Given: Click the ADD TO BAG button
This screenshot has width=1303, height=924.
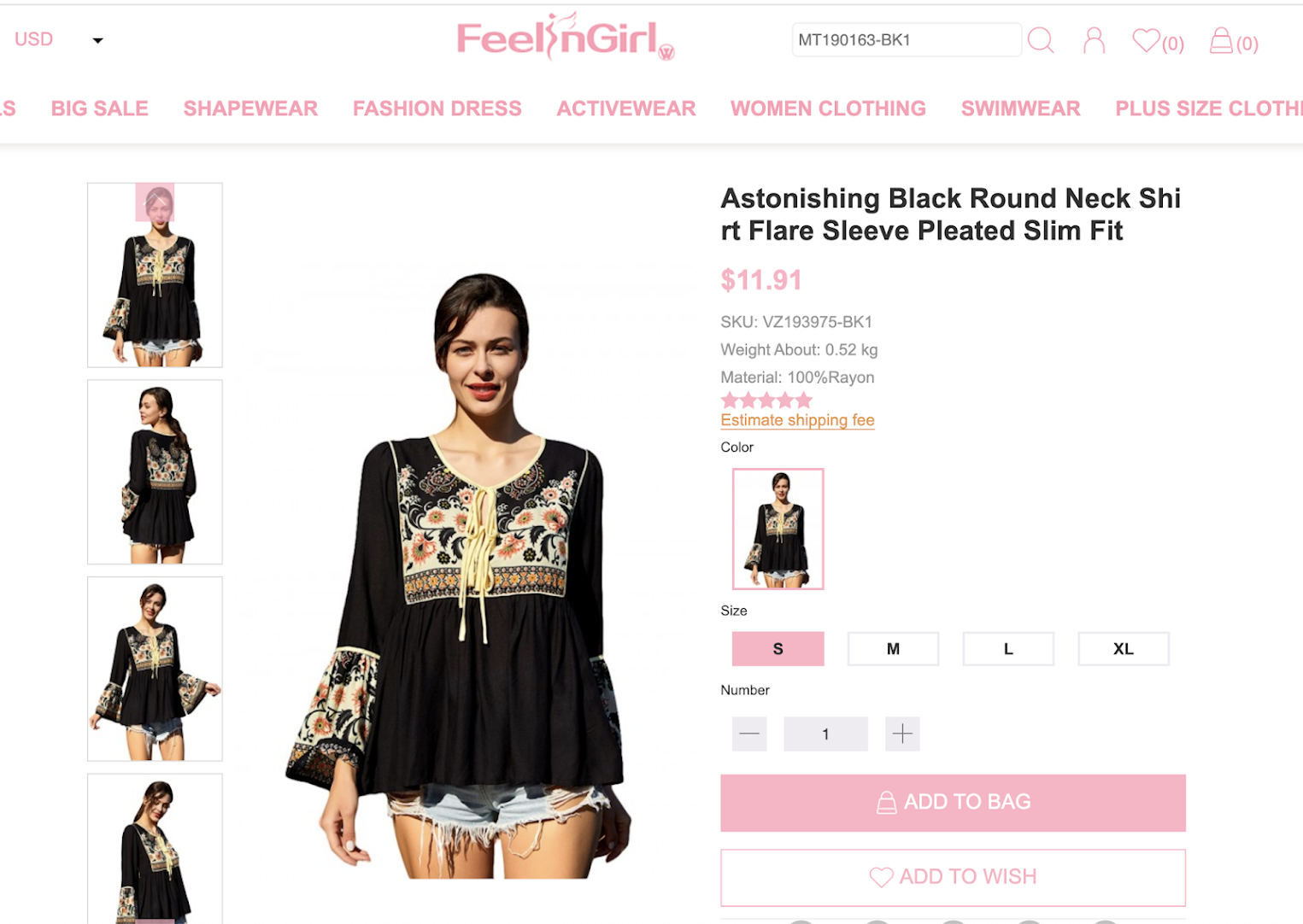Looking at the screenshot, I should [953, 803].
